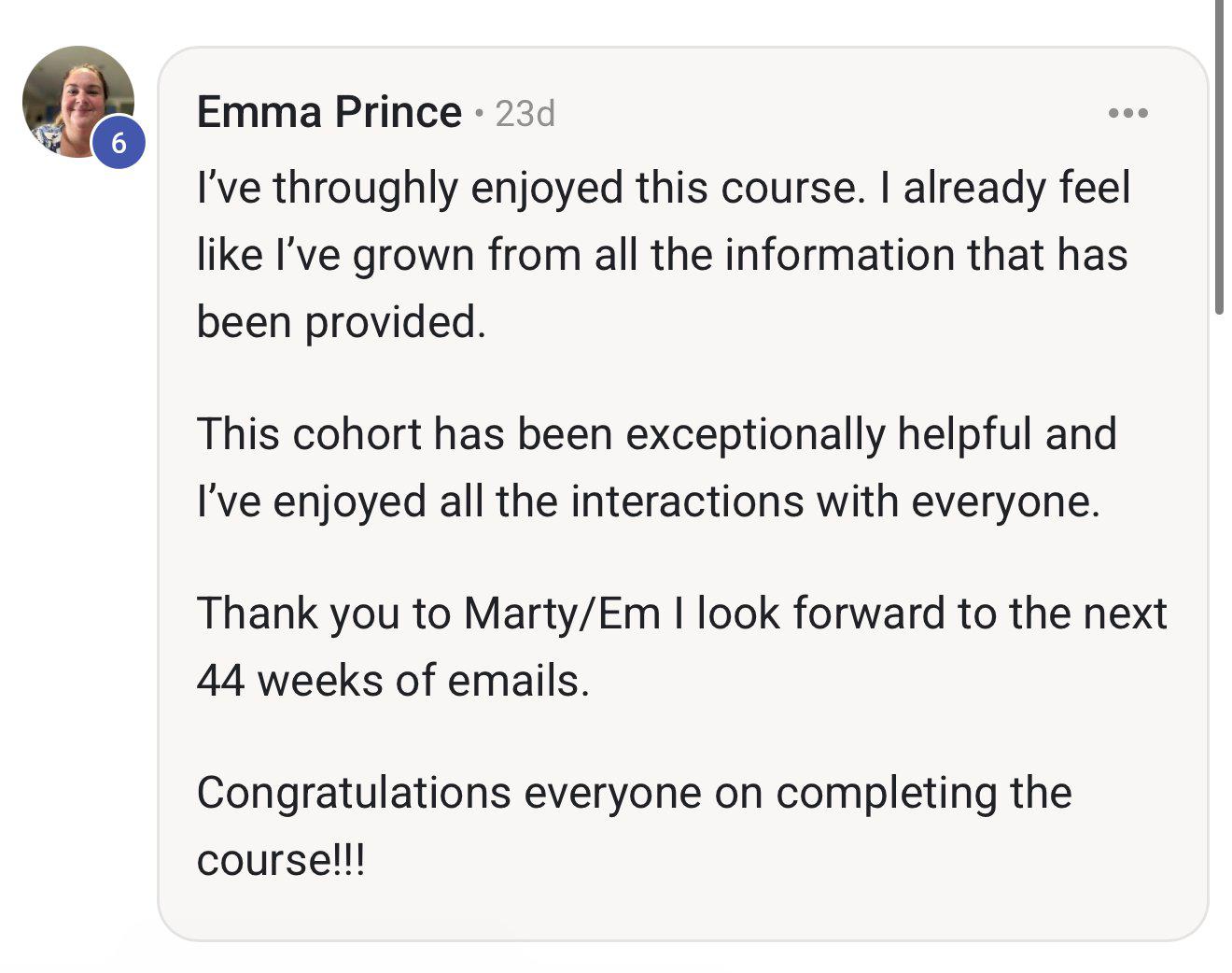Screen dimensions: 1232x973
Task: Click the word "everyone." ending second paragraph
Action: click(1005, 502)
